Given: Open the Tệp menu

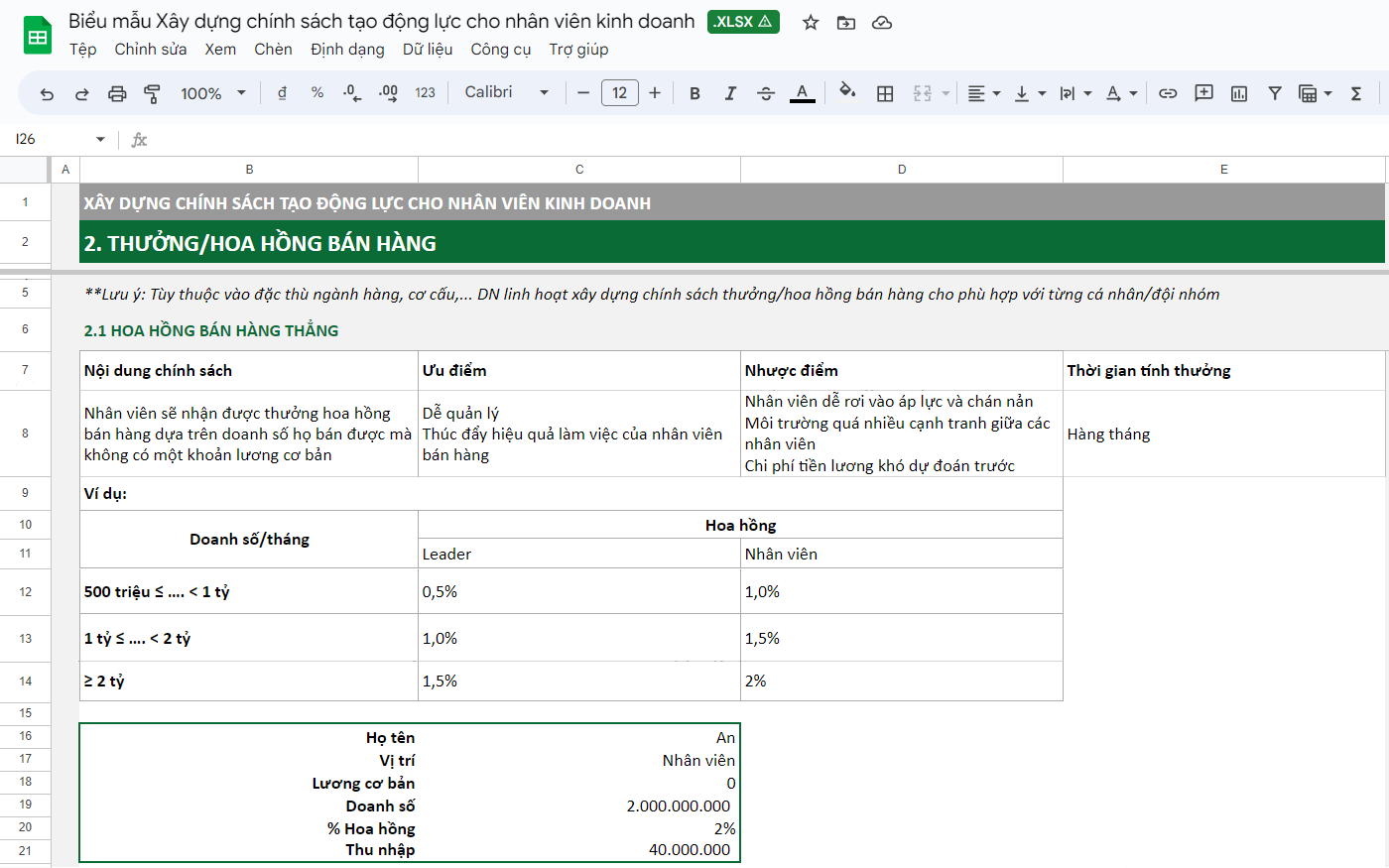Looking at the screenshot, I should (82, 49).
